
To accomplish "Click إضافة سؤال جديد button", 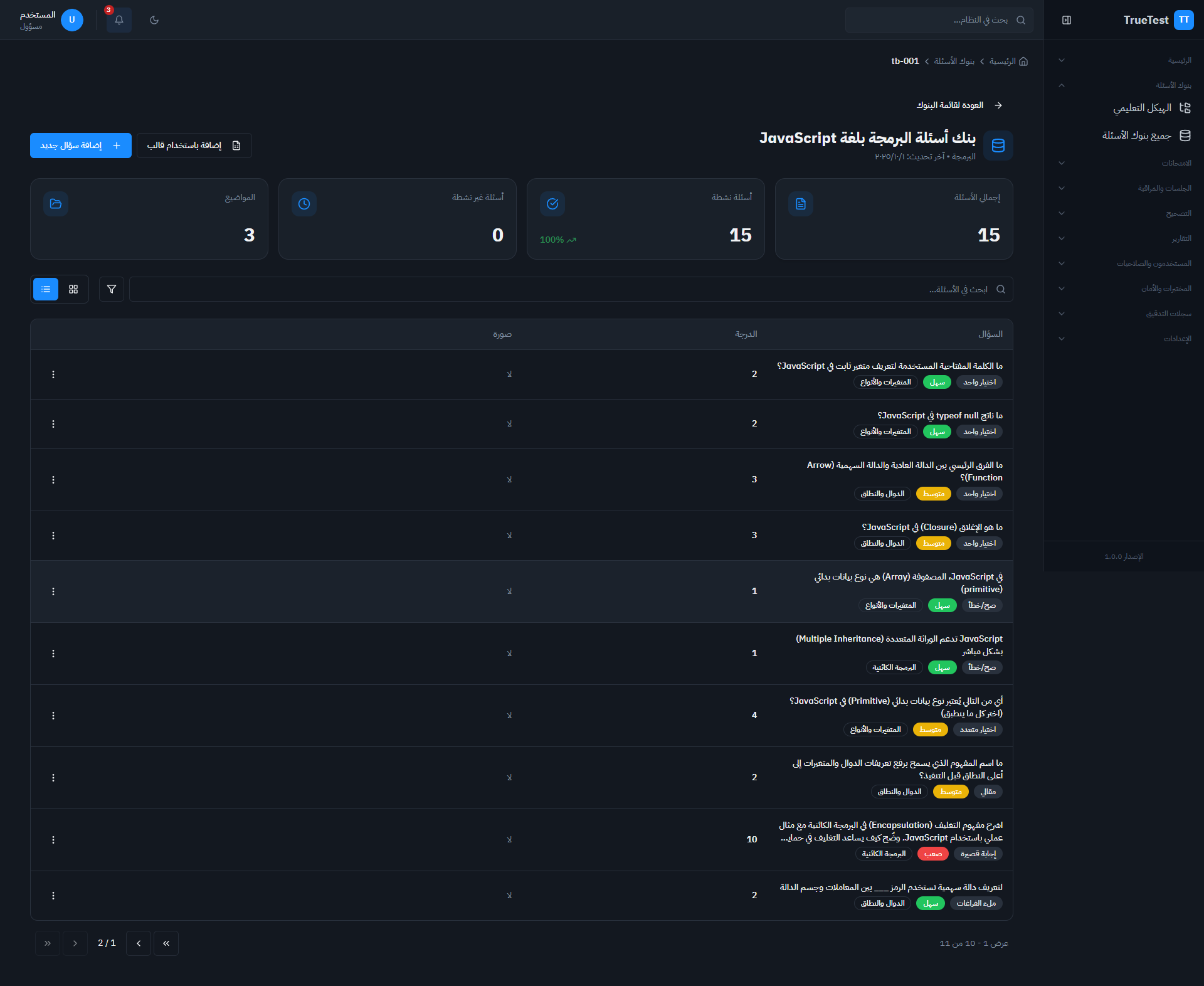I will tap(81, 146).
